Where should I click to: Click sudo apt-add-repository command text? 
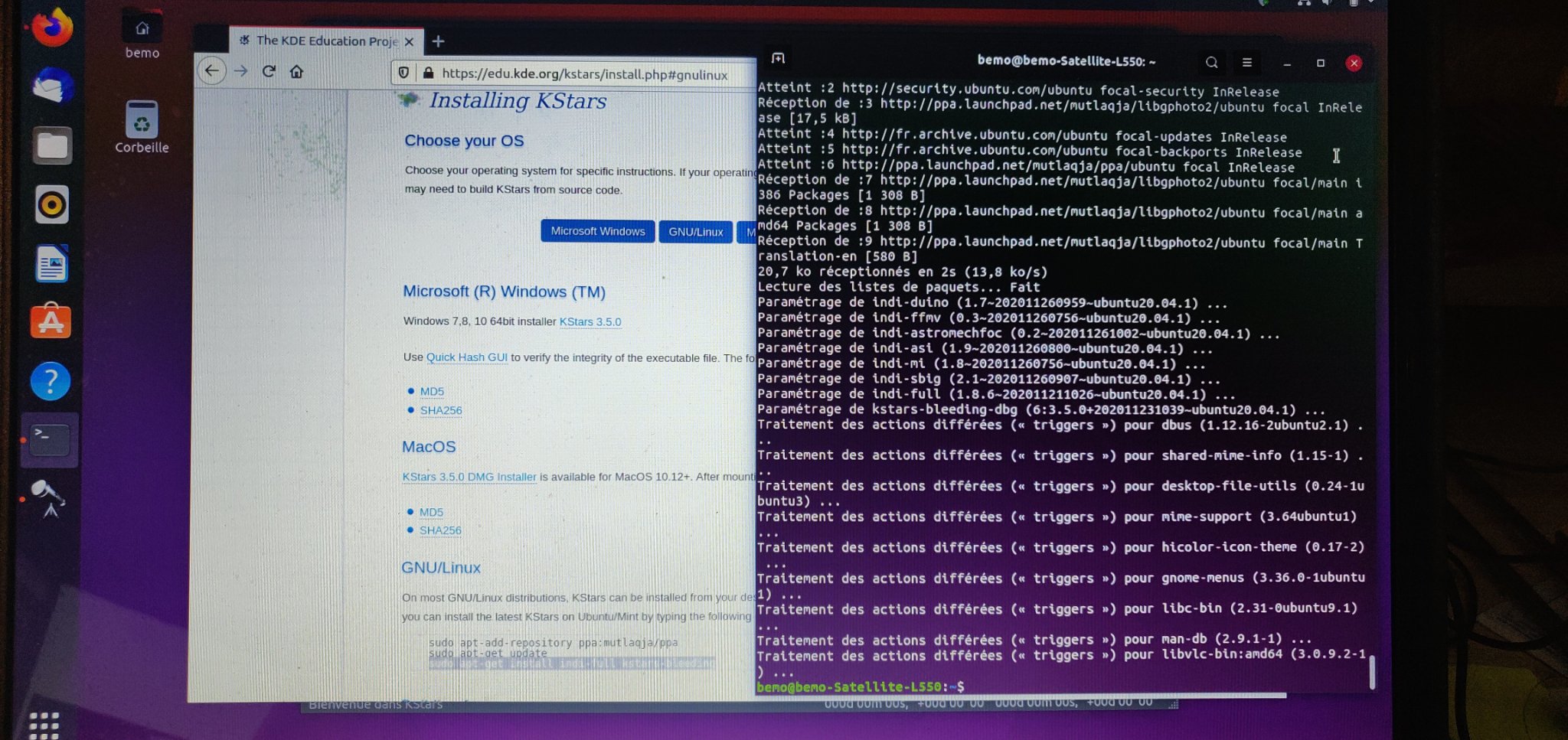[x=553, y=642]
